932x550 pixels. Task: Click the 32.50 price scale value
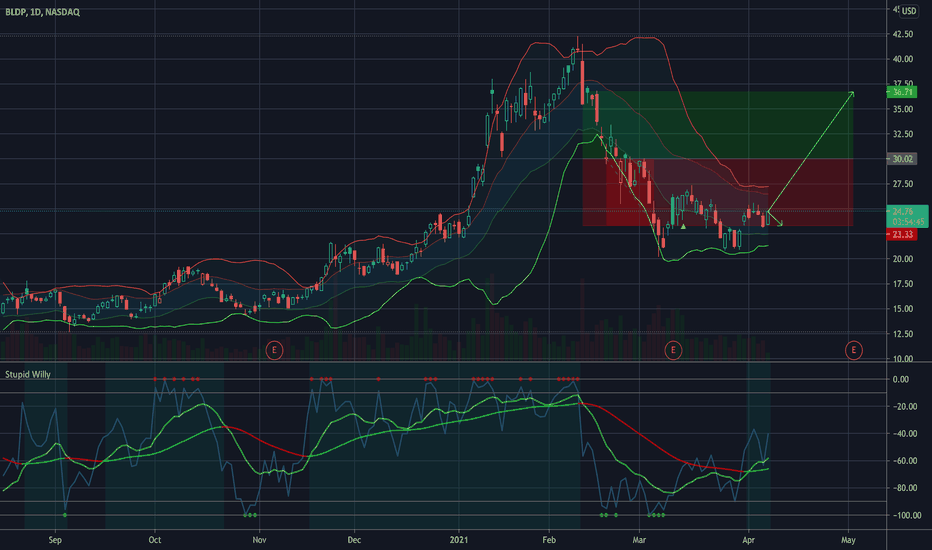pyautogui.click(x=902, y=134)
